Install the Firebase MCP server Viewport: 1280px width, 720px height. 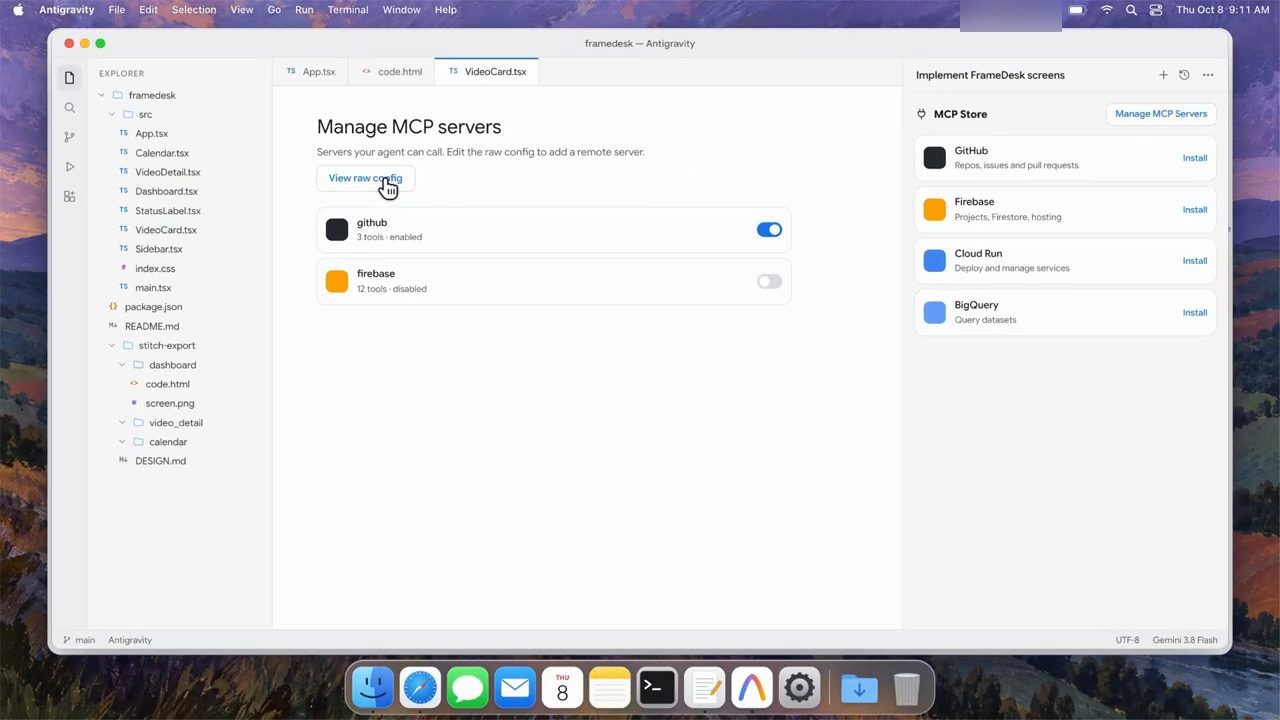click(x=1195, y=210)
